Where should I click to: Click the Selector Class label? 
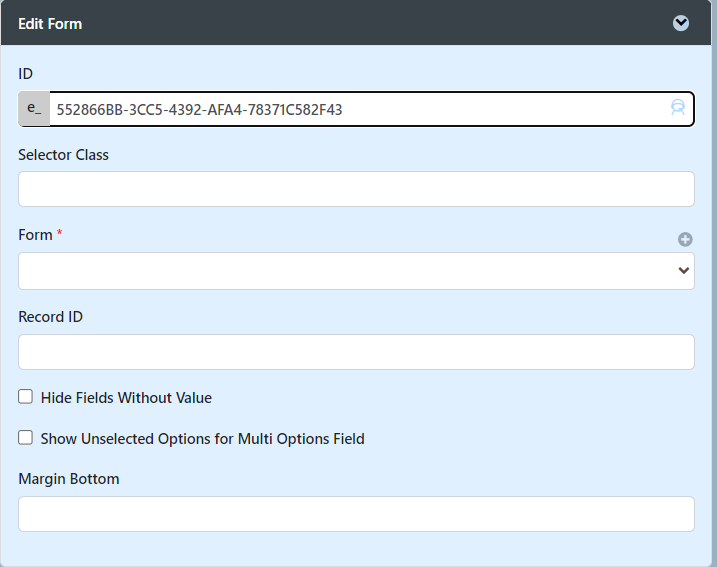point(63,155)
